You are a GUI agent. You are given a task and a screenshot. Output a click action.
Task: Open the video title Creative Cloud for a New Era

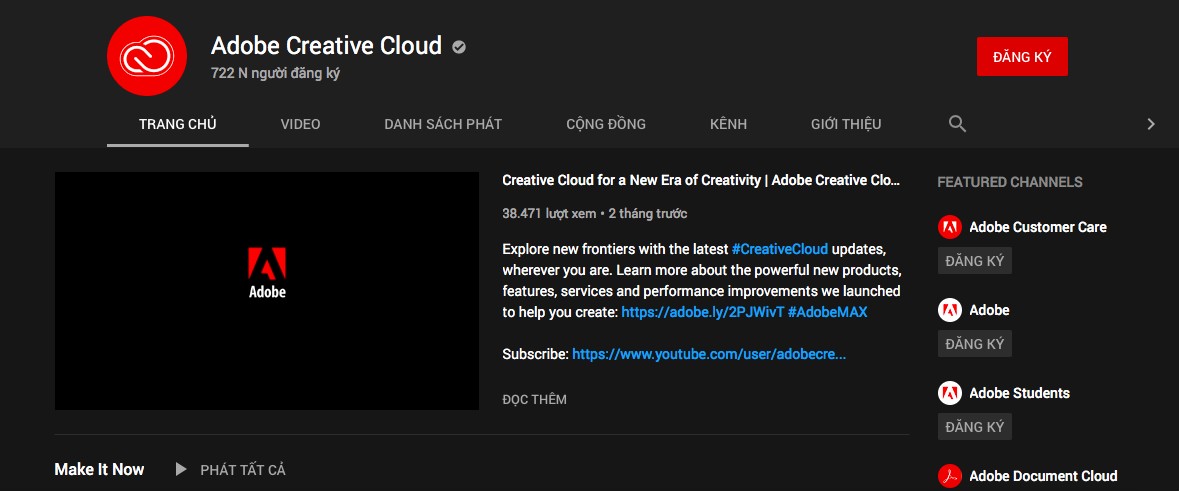(x=701, y=181)
